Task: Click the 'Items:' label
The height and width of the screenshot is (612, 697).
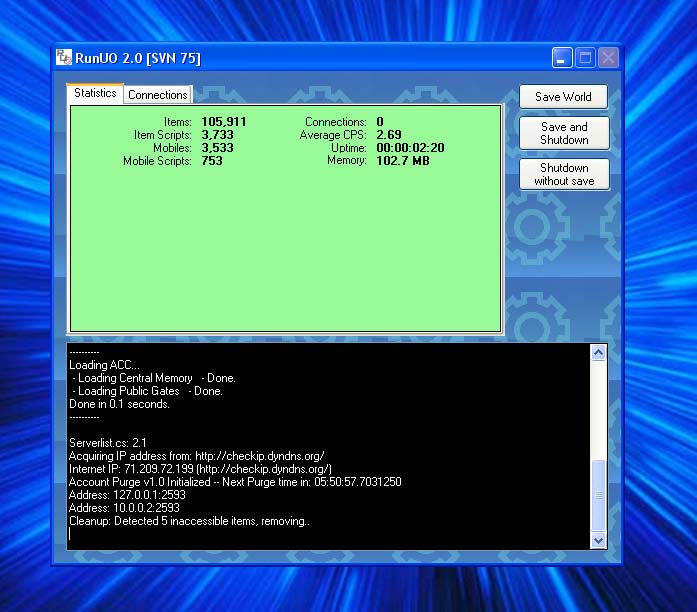Action: tap(178, 122)
